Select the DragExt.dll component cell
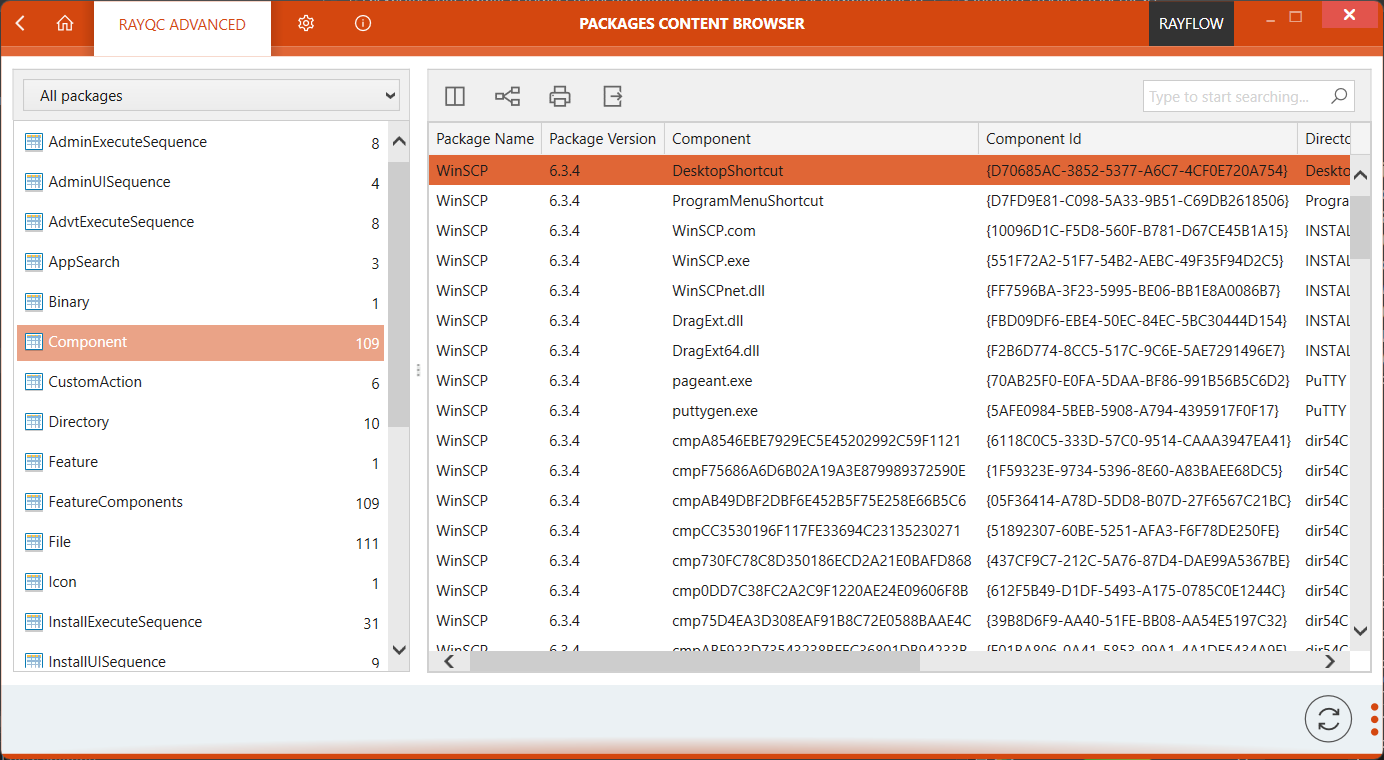Viewport: 1384px width, 760px height. tap(821, 321)
